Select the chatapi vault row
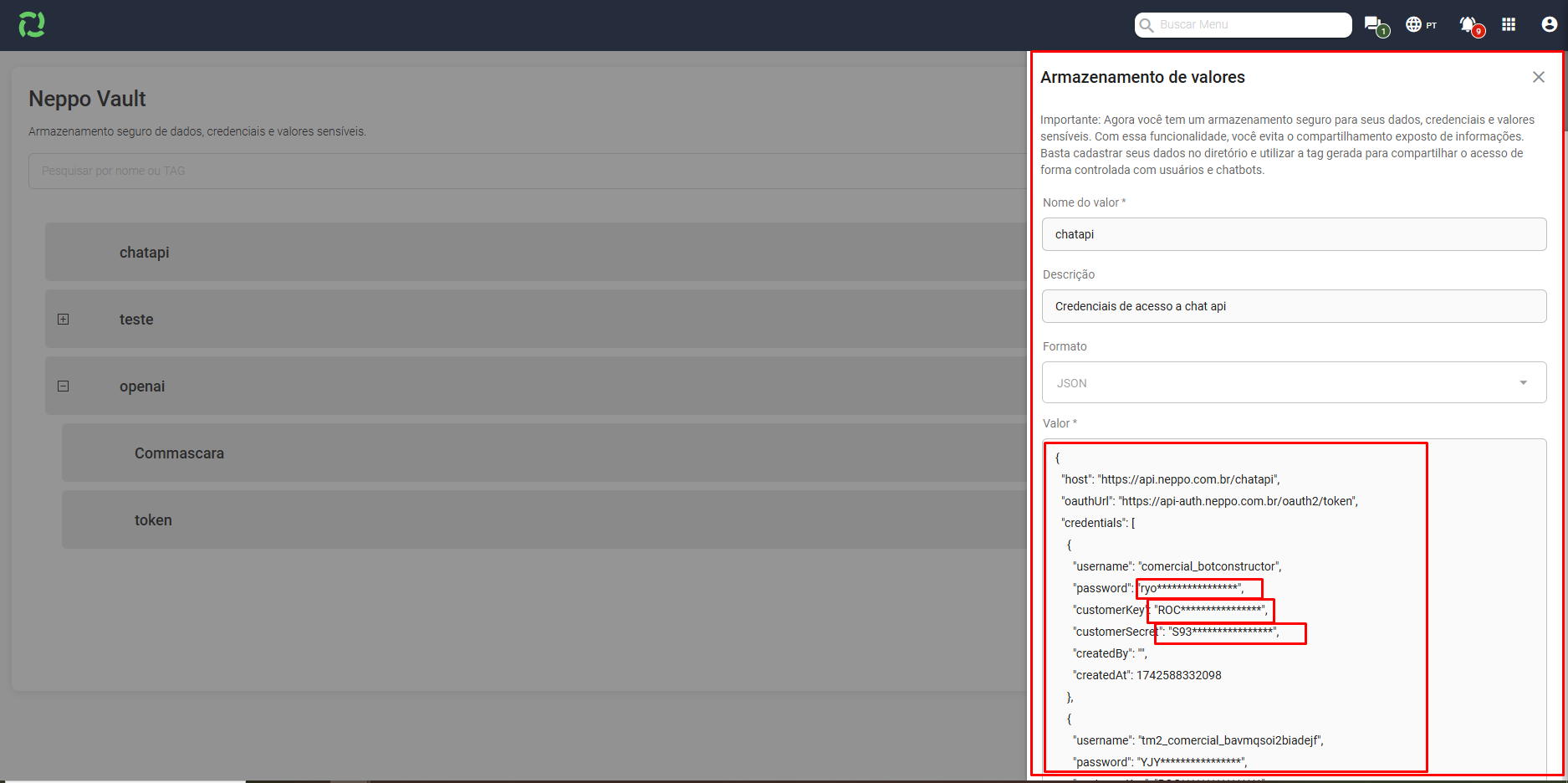The height and width of the screenshot is (783, 1568). (536, 252)
